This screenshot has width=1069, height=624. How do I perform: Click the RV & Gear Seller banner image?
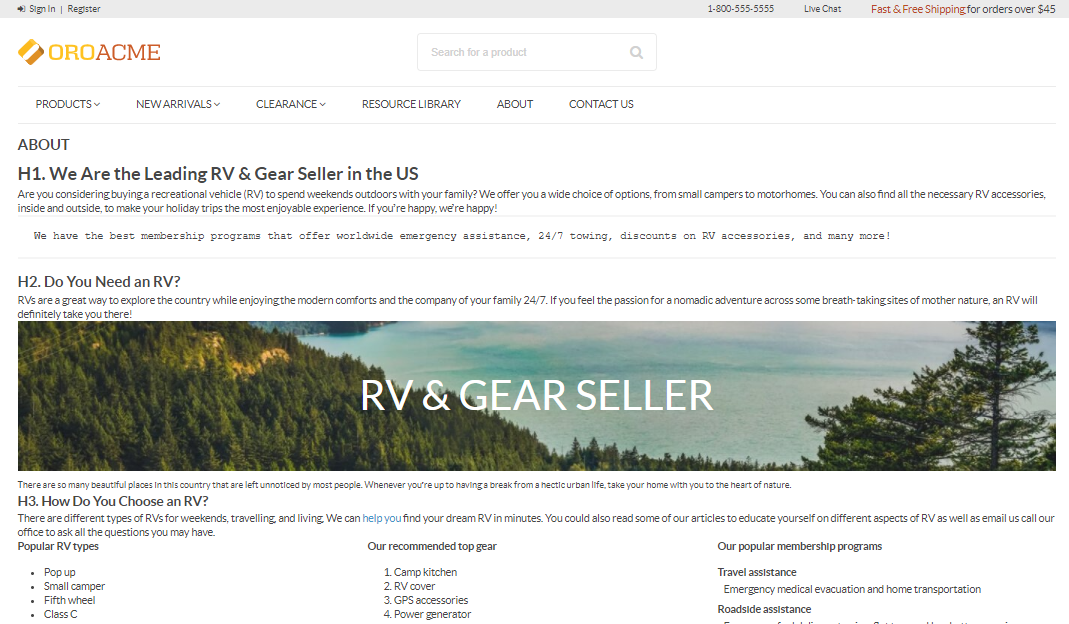(537, 396)
